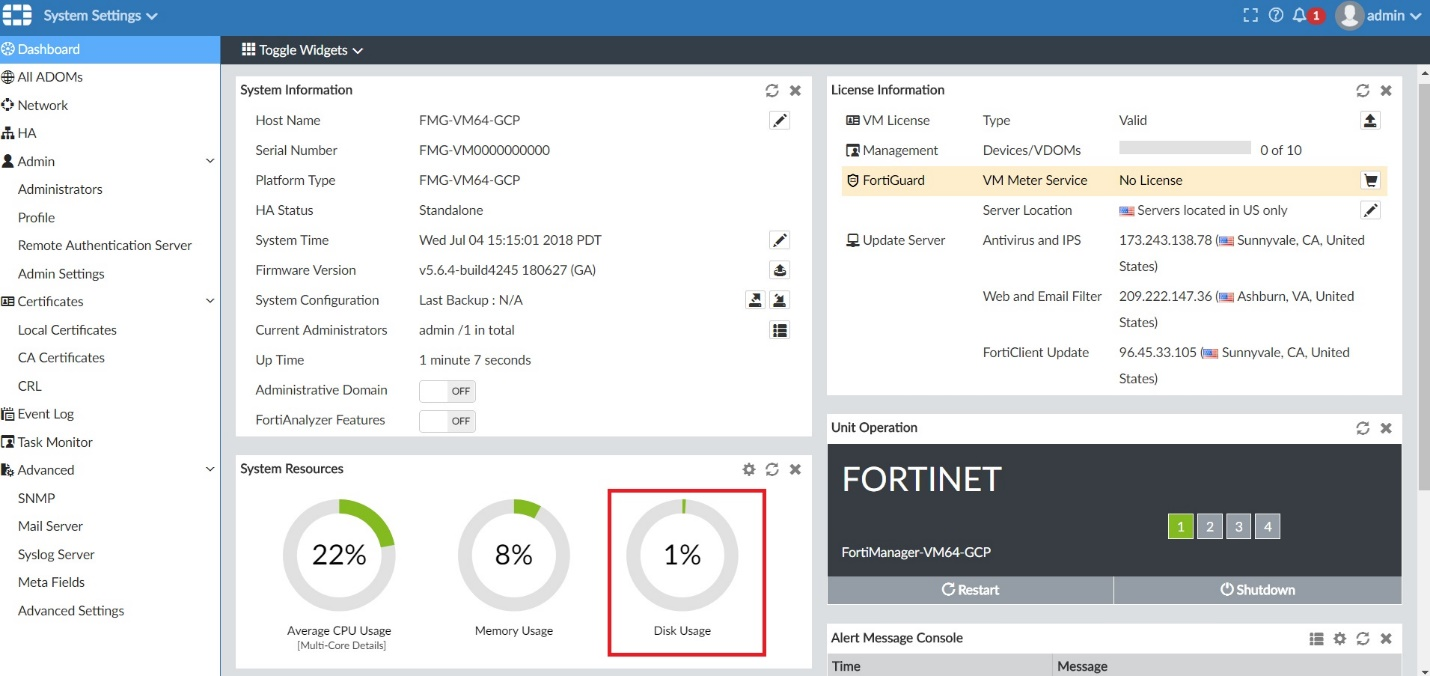Screen dimensions: 1430x676
Task: Click the FortiGuard purchase cart icon
Action: (1370, 181)
